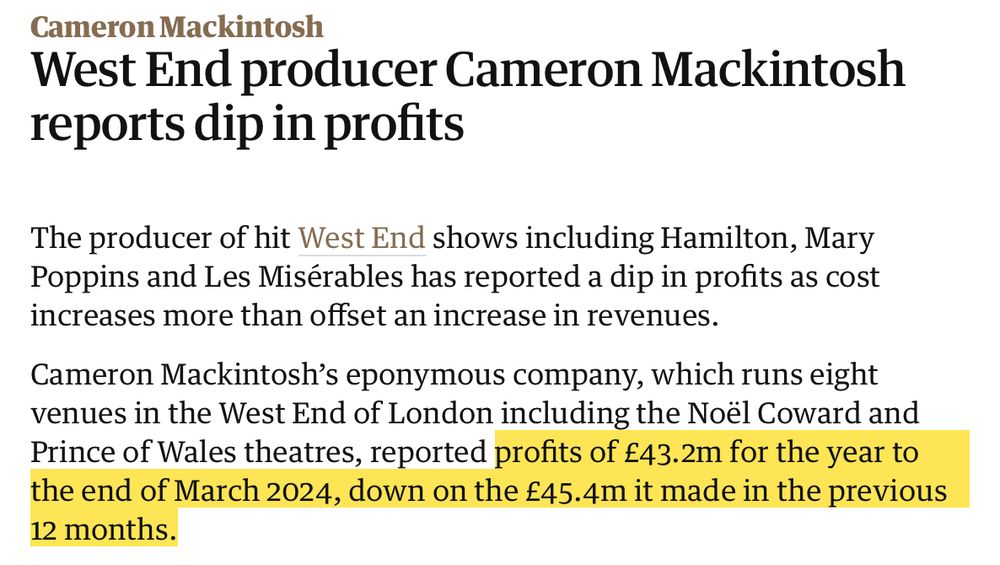This screenshot has height=565, width=1000.
Task: Click the £45.4m figure in highlighted text
Action: [x=577, y=491]
